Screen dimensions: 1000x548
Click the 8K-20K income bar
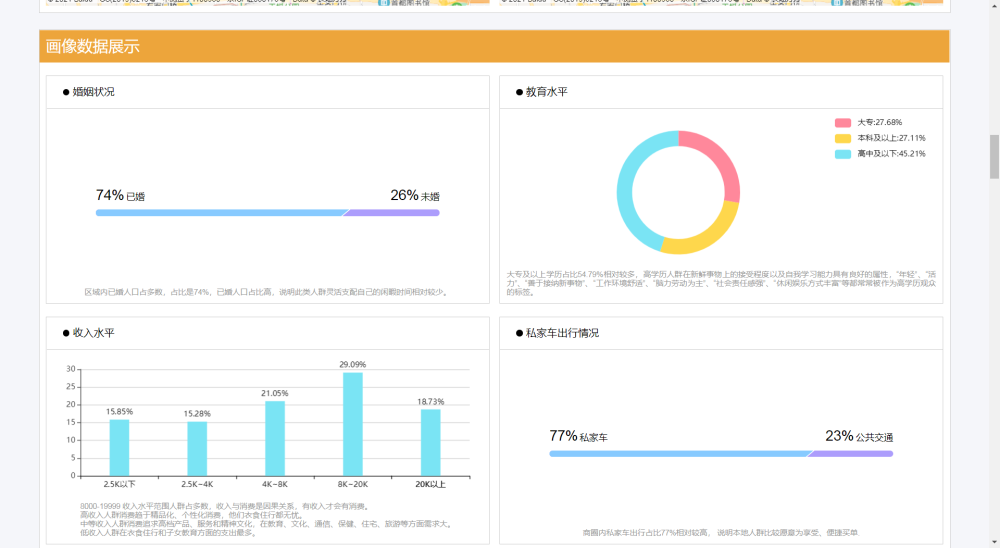(x=353, y=424)
